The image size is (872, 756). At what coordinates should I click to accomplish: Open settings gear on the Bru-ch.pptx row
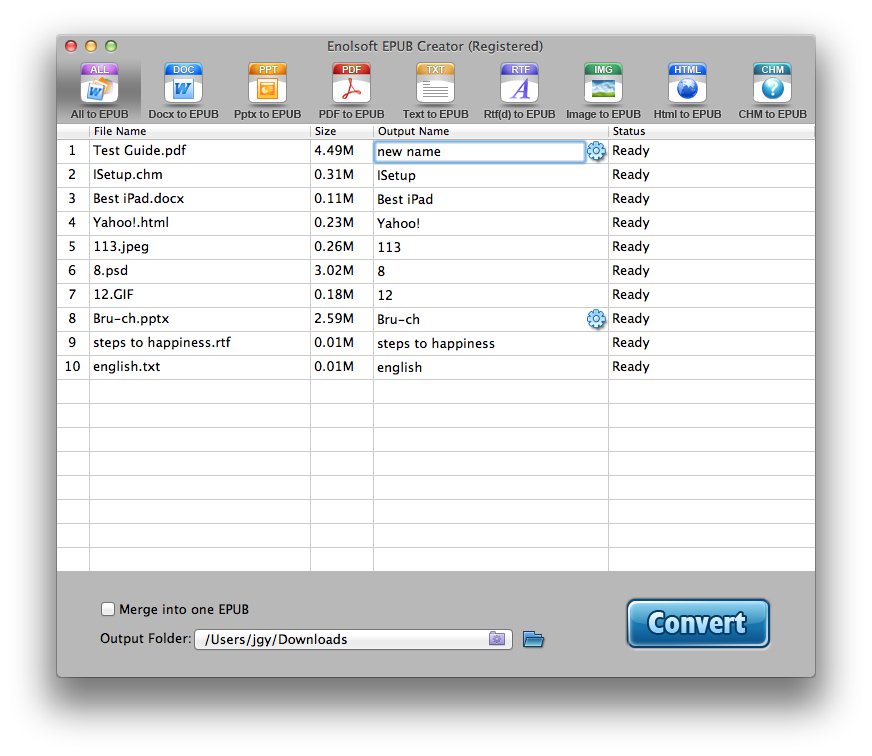[x=597, y=319]
